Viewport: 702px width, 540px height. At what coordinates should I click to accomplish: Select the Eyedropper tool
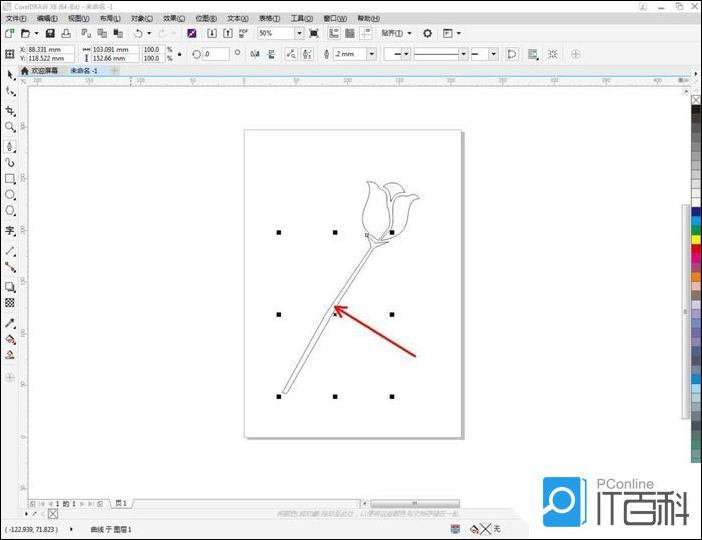point(10,324)
